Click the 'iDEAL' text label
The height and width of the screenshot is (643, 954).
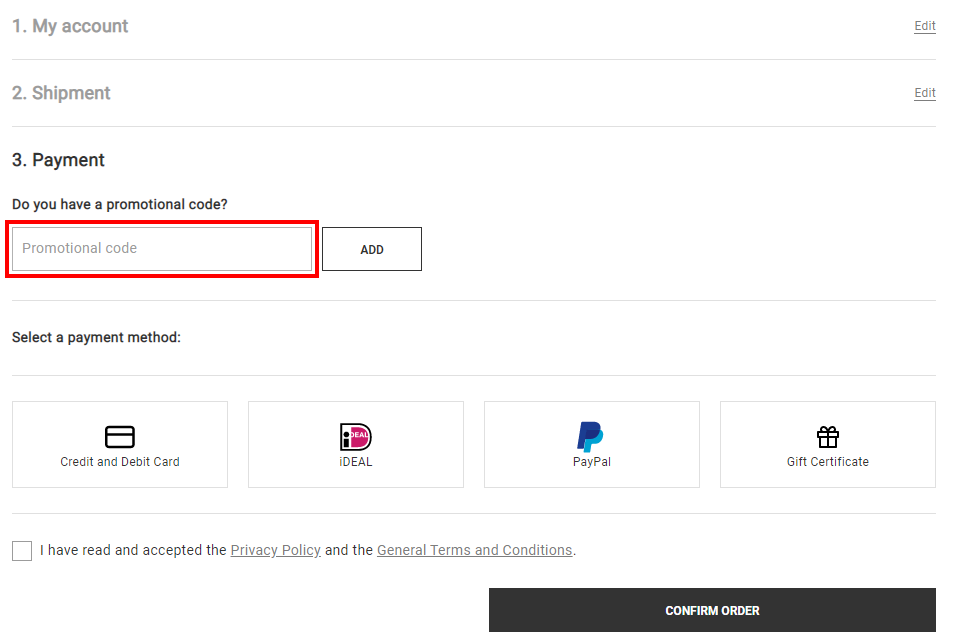(356, 462)
